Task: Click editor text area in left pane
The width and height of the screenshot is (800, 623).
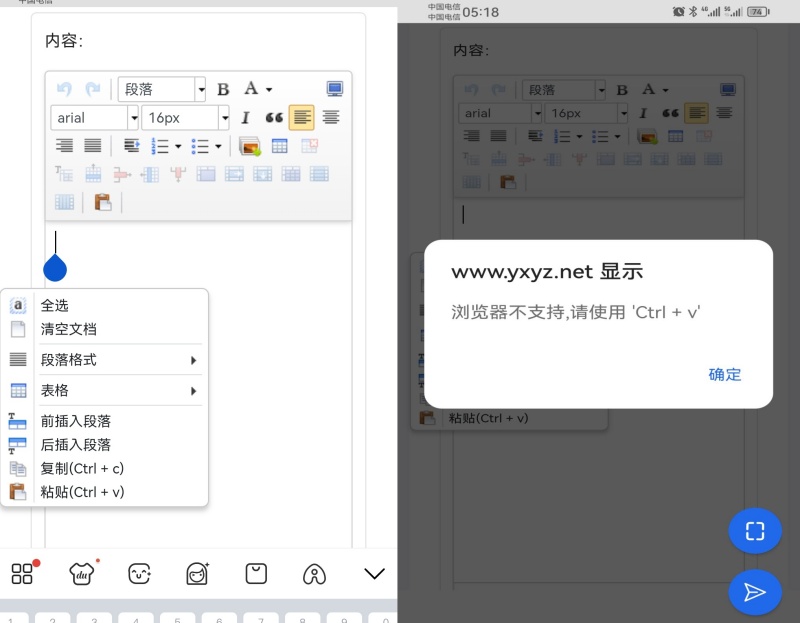Action: coord(198,383)
